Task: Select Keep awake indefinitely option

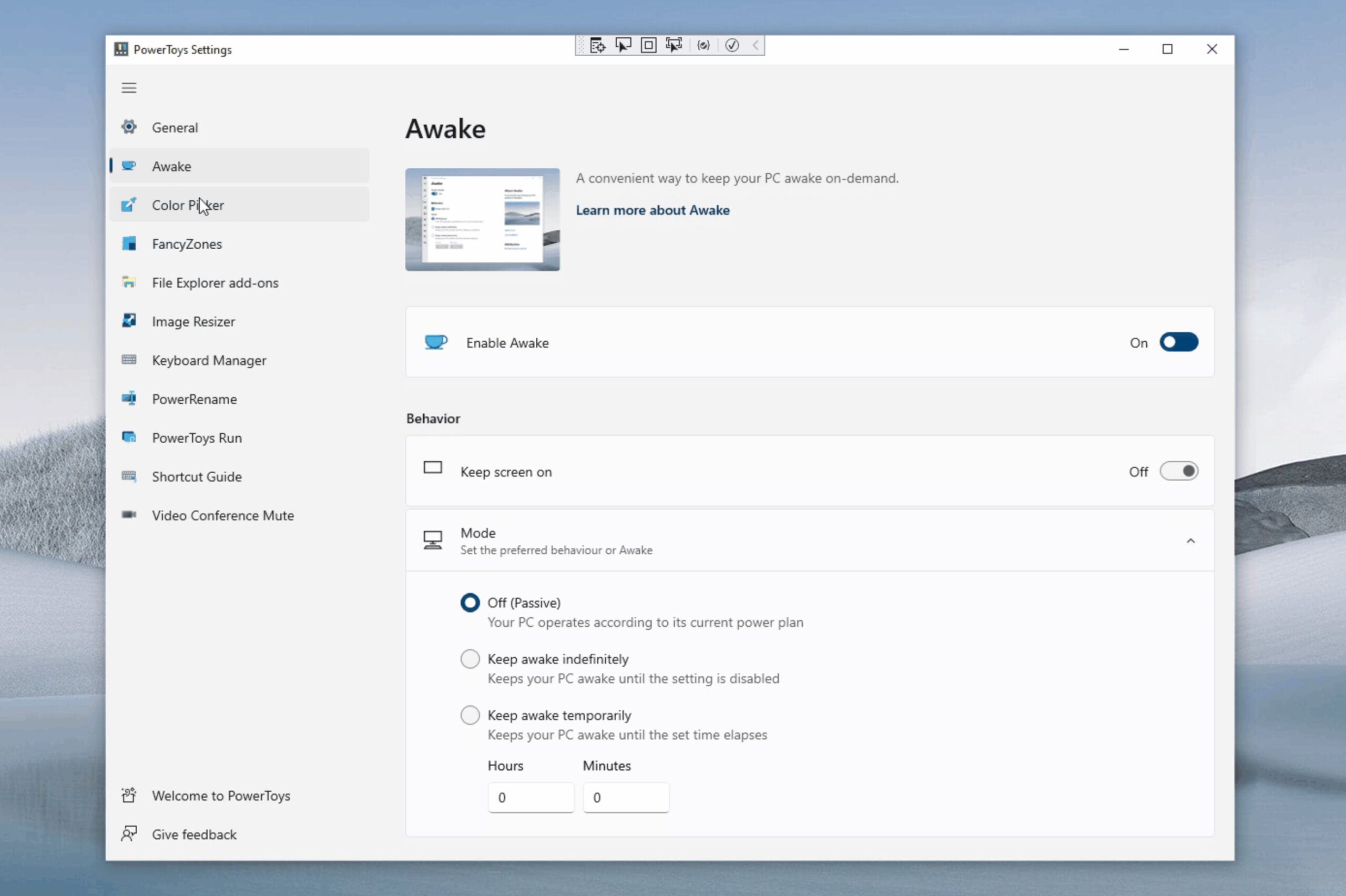Action: click(470, 659)
